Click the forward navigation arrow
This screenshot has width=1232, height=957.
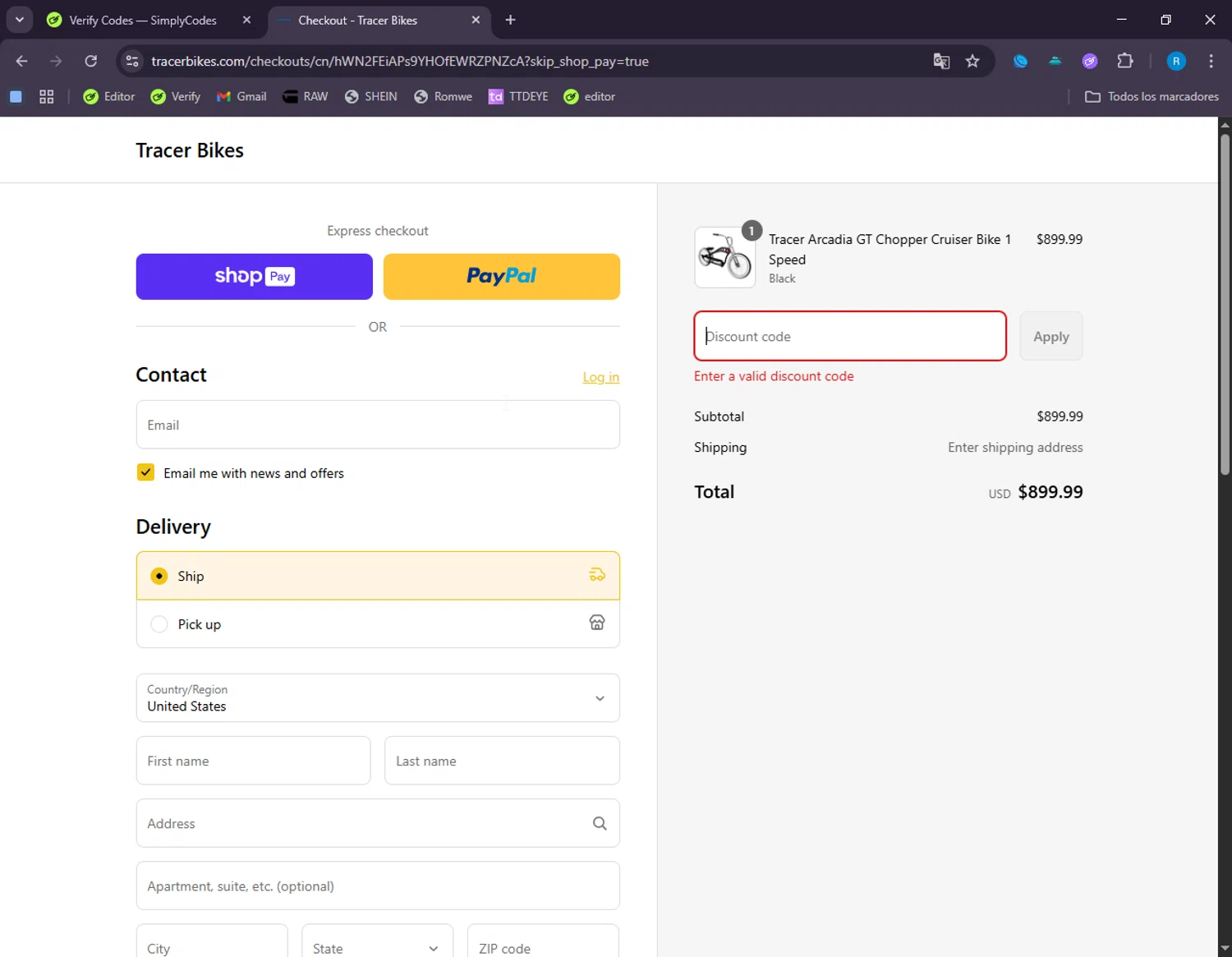pos(56,61)
